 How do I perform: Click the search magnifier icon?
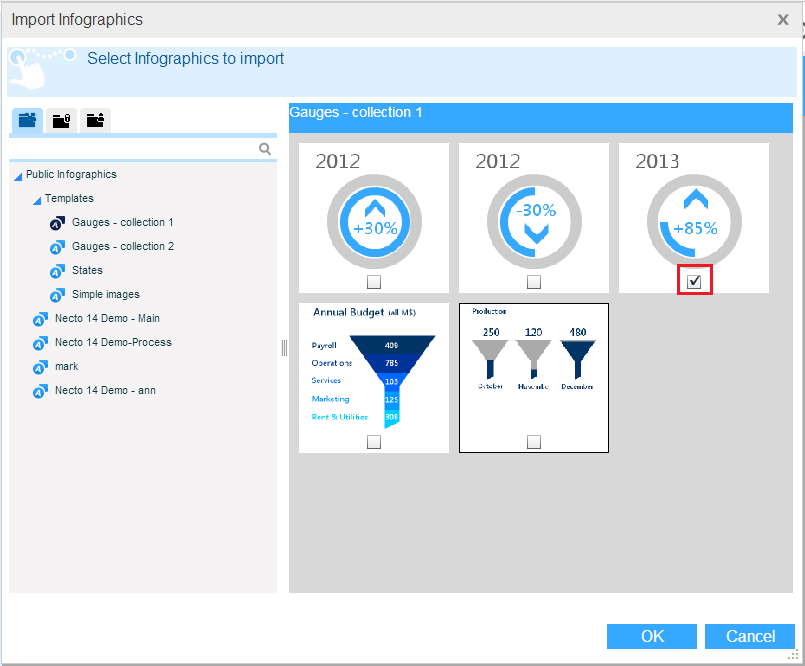click(x=265, y=149)
